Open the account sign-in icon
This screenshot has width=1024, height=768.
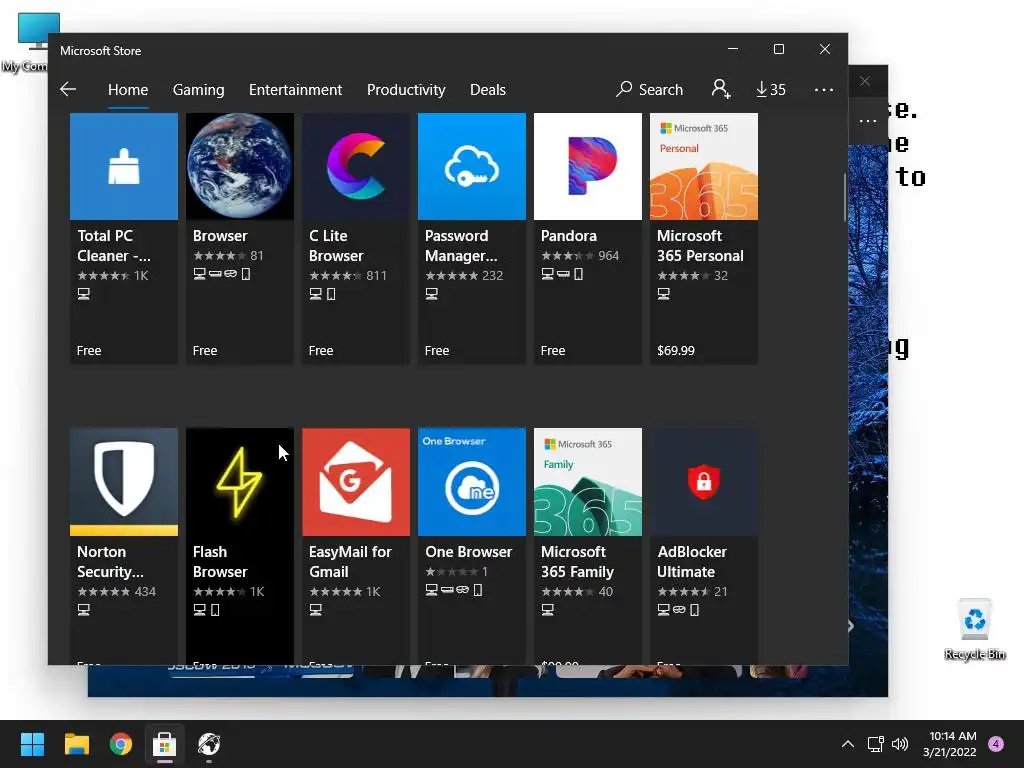(721, 89)
